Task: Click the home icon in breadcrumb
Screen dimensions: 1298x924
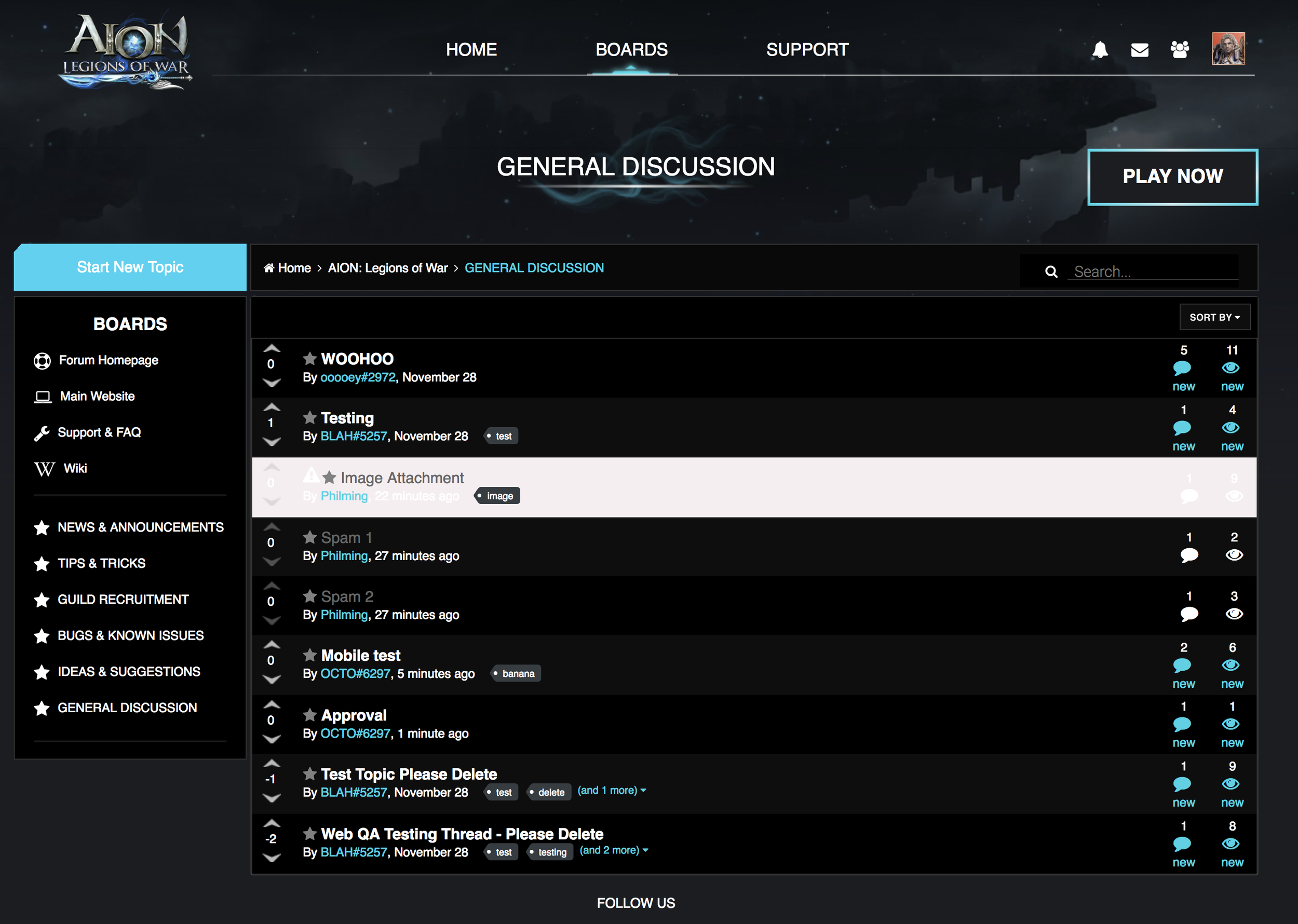Action: [269, 268]
